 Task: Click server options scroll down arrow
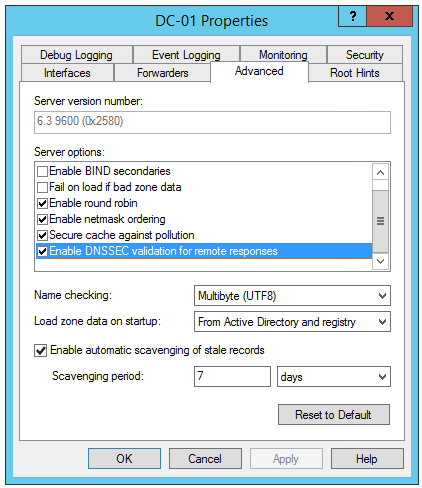(x=380, y=261)
